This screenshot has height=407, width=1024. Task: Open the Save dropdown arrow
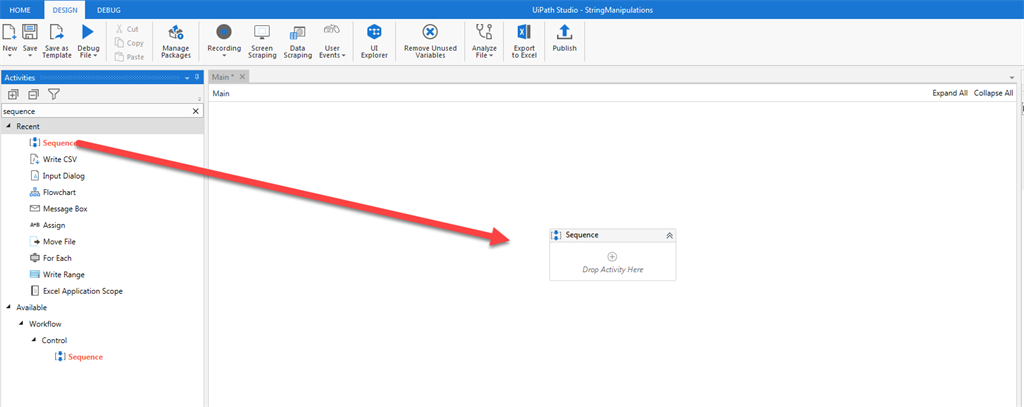(x=29, y=56)
